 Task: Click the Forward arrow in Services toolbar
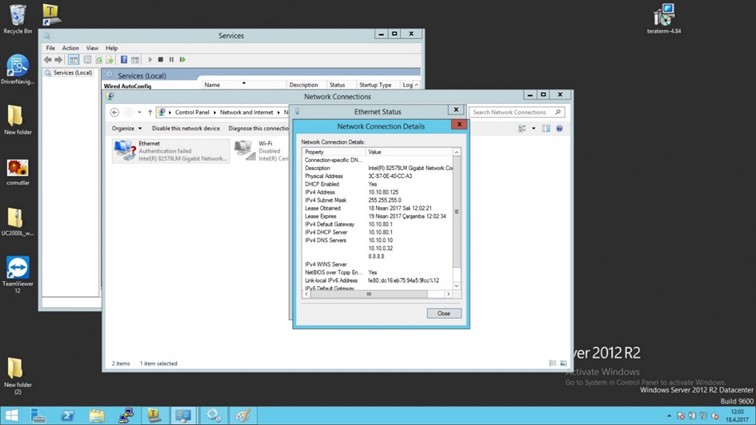[58, 60]
